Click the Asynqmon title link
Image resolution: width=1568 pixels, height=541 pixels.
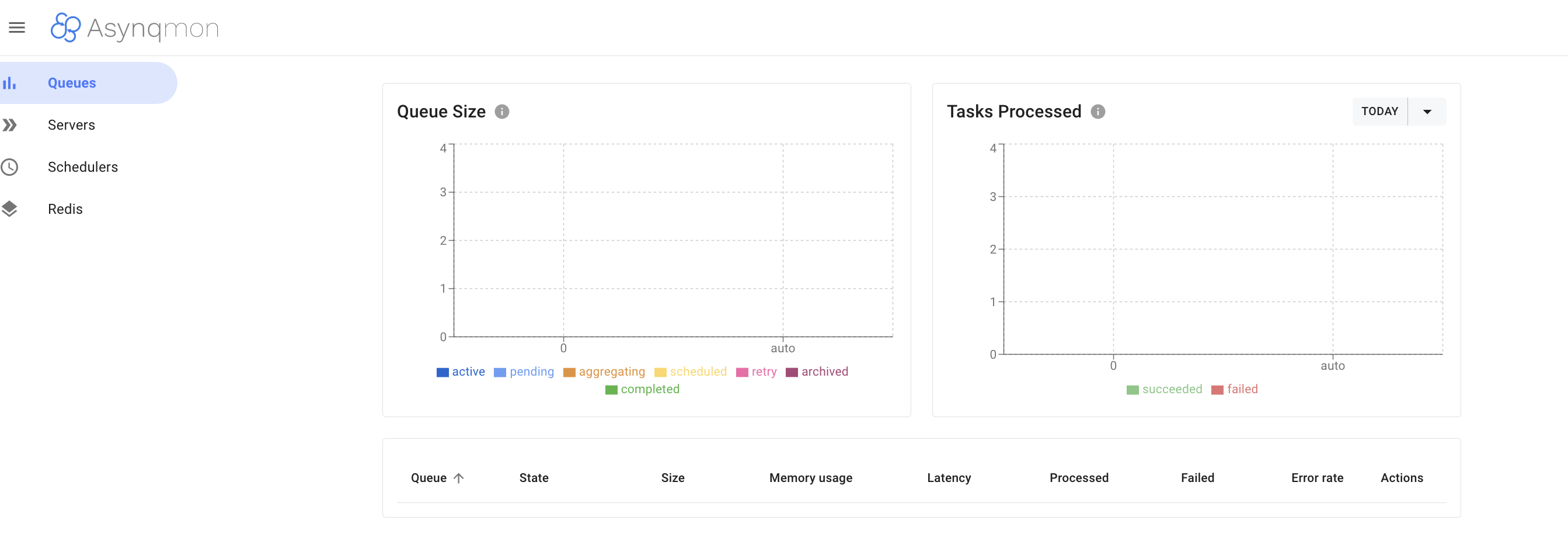153,28
